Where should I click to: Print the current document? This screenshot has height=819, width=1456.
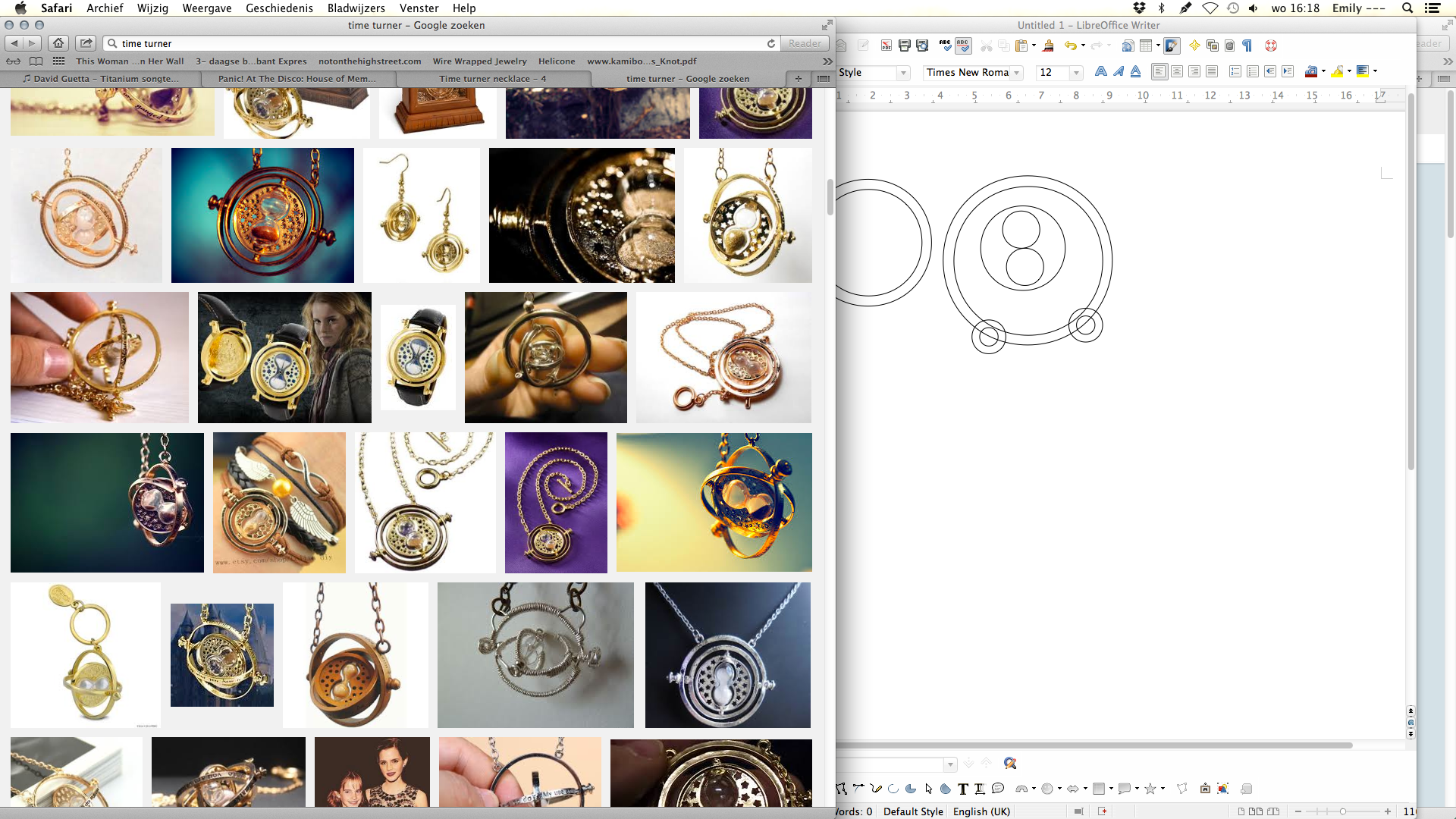(x=904, y=45)
